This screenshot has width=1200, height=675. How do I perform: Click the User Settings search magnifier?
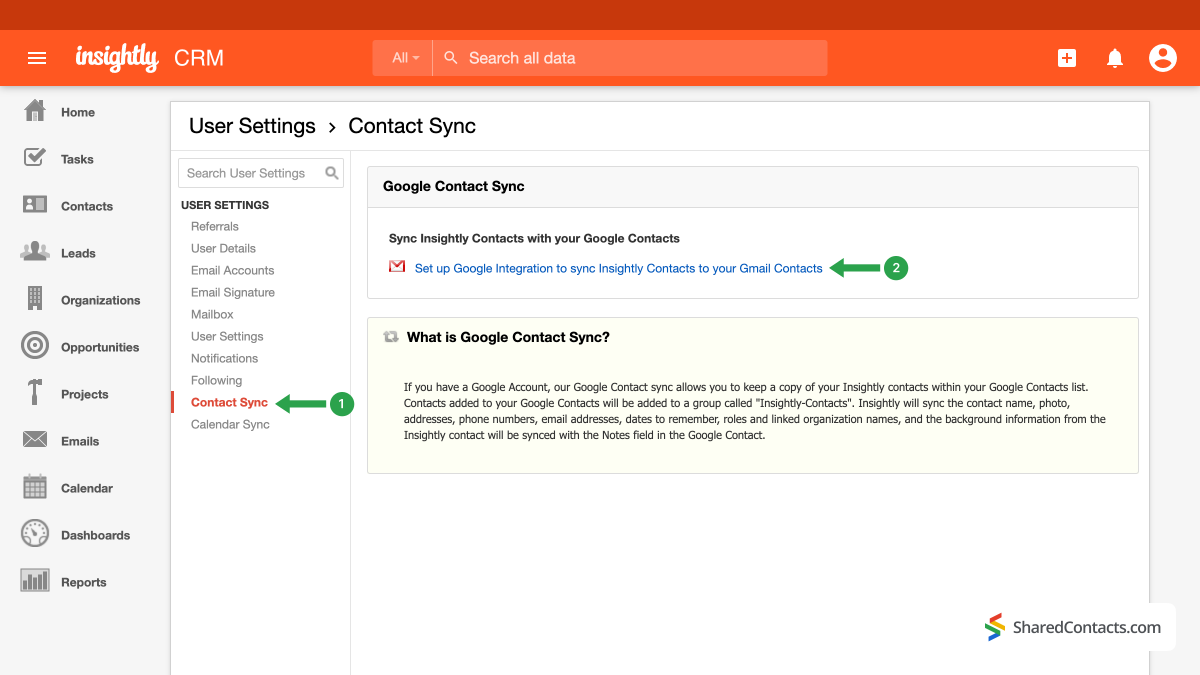[x=332, y=173]
